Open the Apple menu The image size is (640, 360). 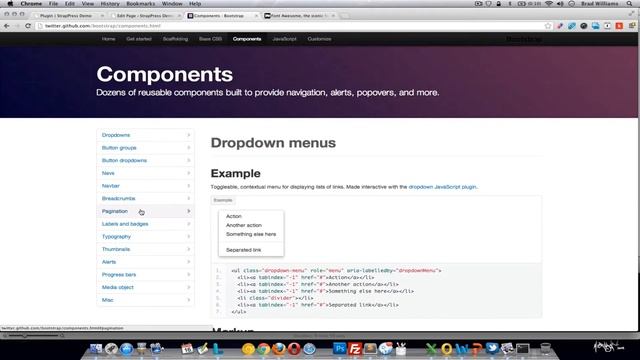point(10,4)
